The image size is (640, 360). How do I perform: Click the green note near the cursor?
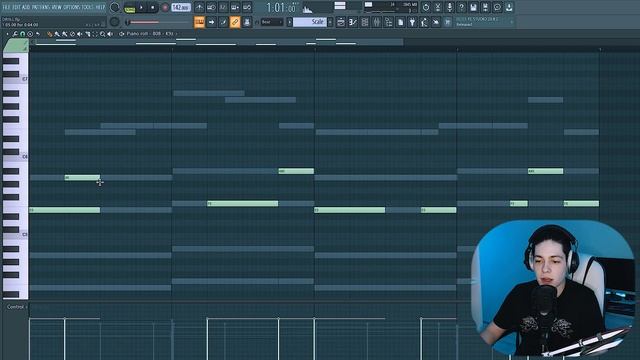(x=82, y=178)
